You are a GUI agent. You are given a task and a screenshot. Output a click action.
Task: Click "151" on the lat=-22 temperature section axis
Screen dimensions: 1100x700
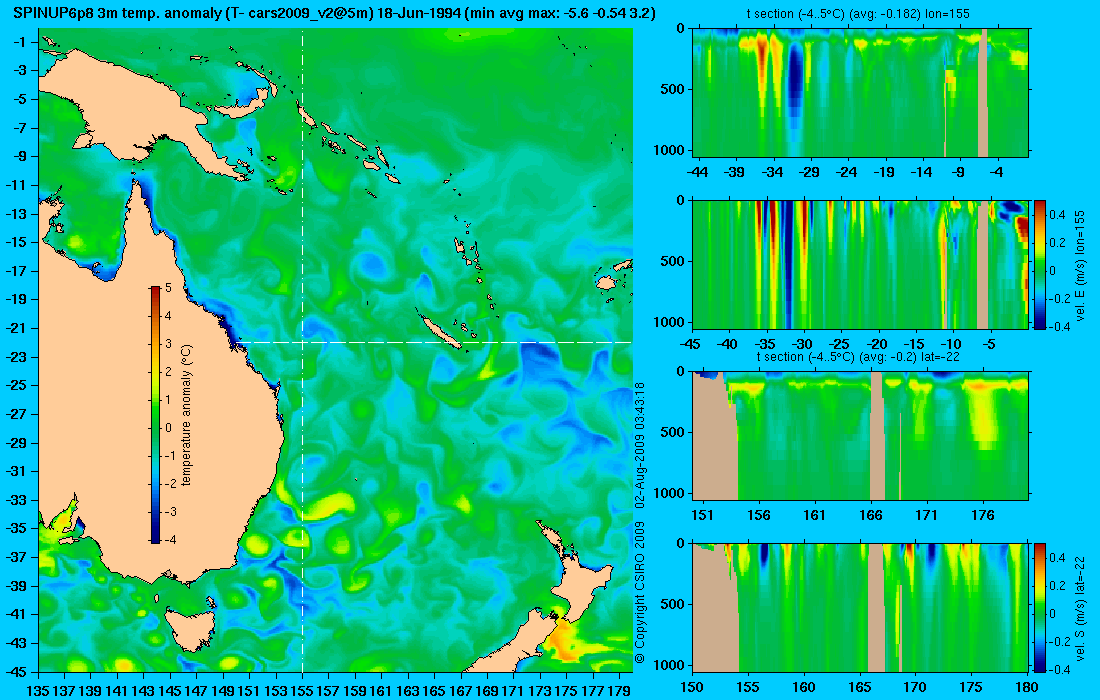(x=702, y=516)
